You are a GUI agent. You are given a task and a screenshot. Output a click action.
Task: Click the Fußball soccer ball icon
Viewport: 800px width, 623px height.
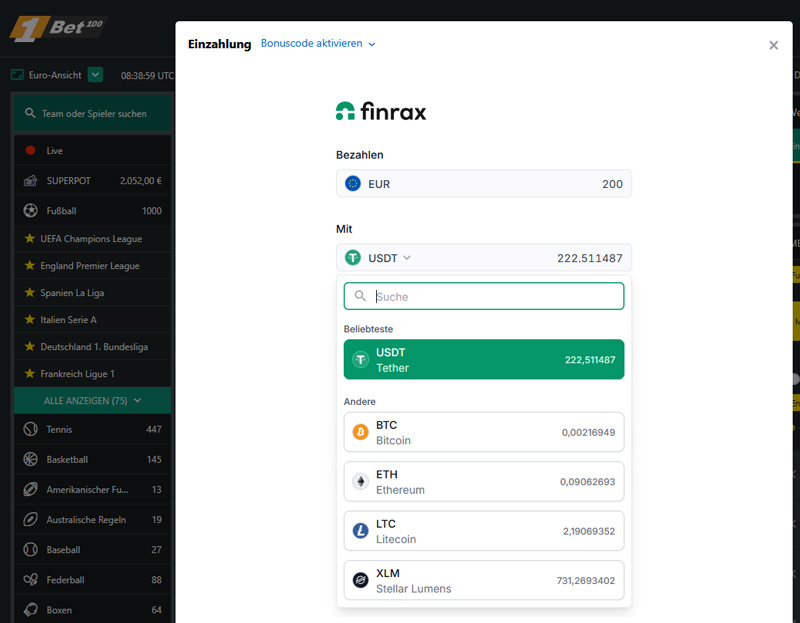pyautogui.click(x=31, y=211)
